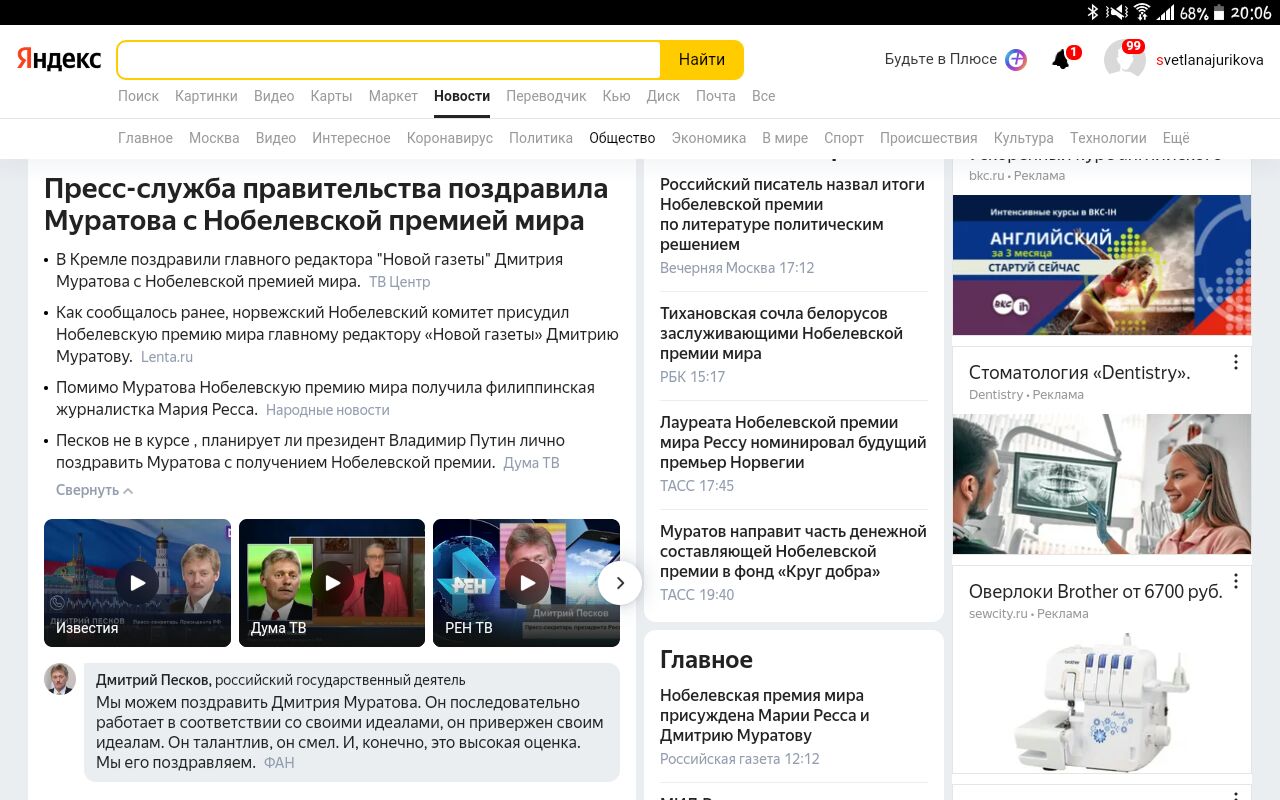
Task: Tap the battery indicator in the status bar
Action: pos(1218,13)
